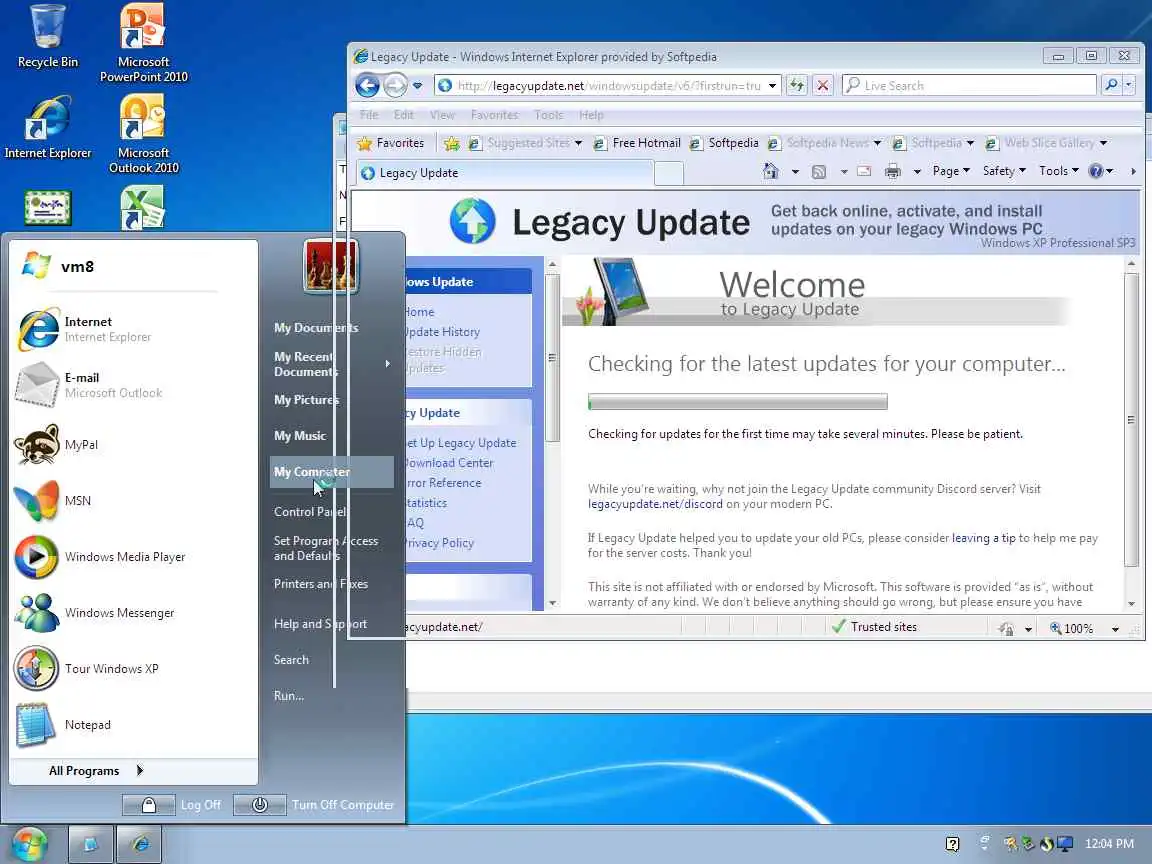Open Free Hotmail favorites link
The height and width of the screenshot is (864, 1152).
click(x=637, y=143)
